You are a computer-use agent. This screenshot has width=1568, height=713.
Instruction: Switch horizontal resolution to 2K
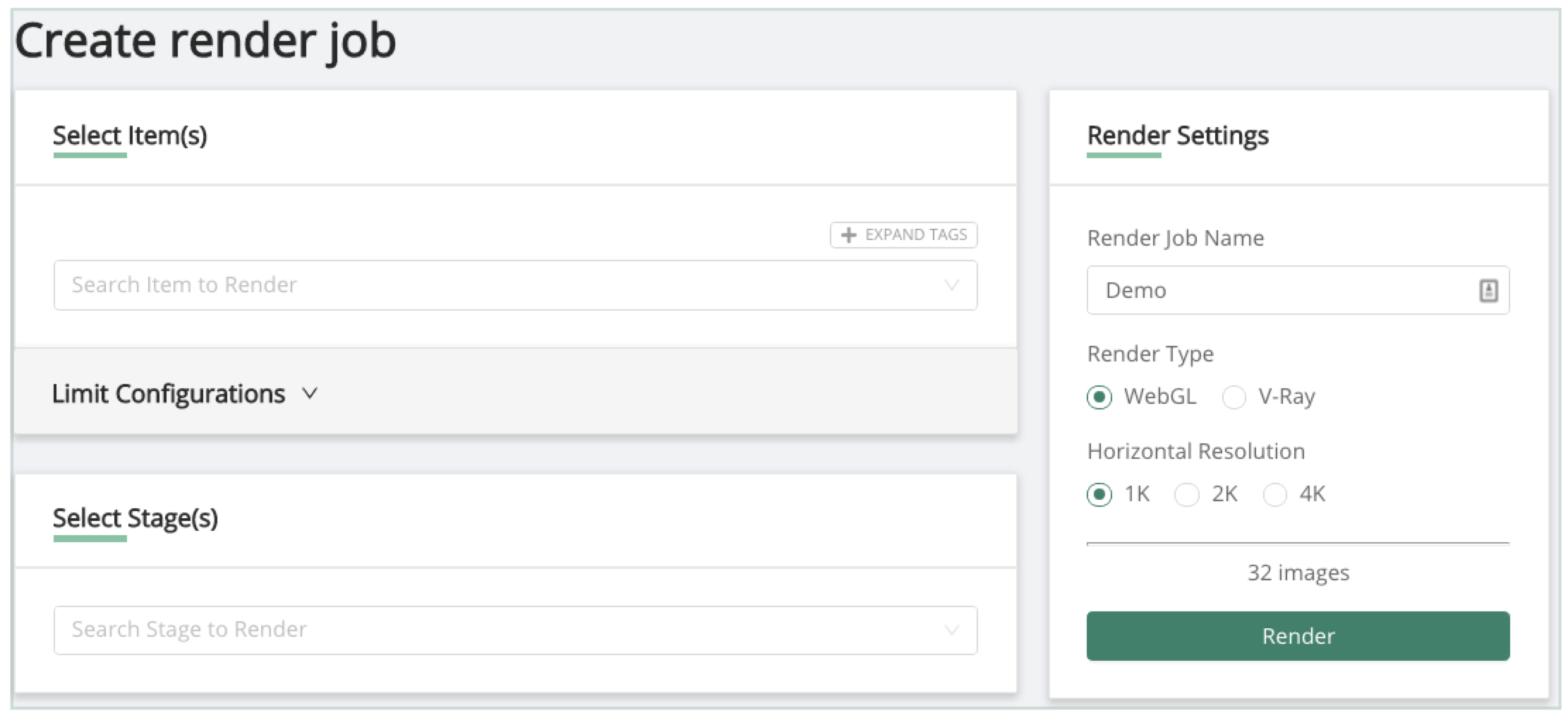click(x=1186, y=494)
